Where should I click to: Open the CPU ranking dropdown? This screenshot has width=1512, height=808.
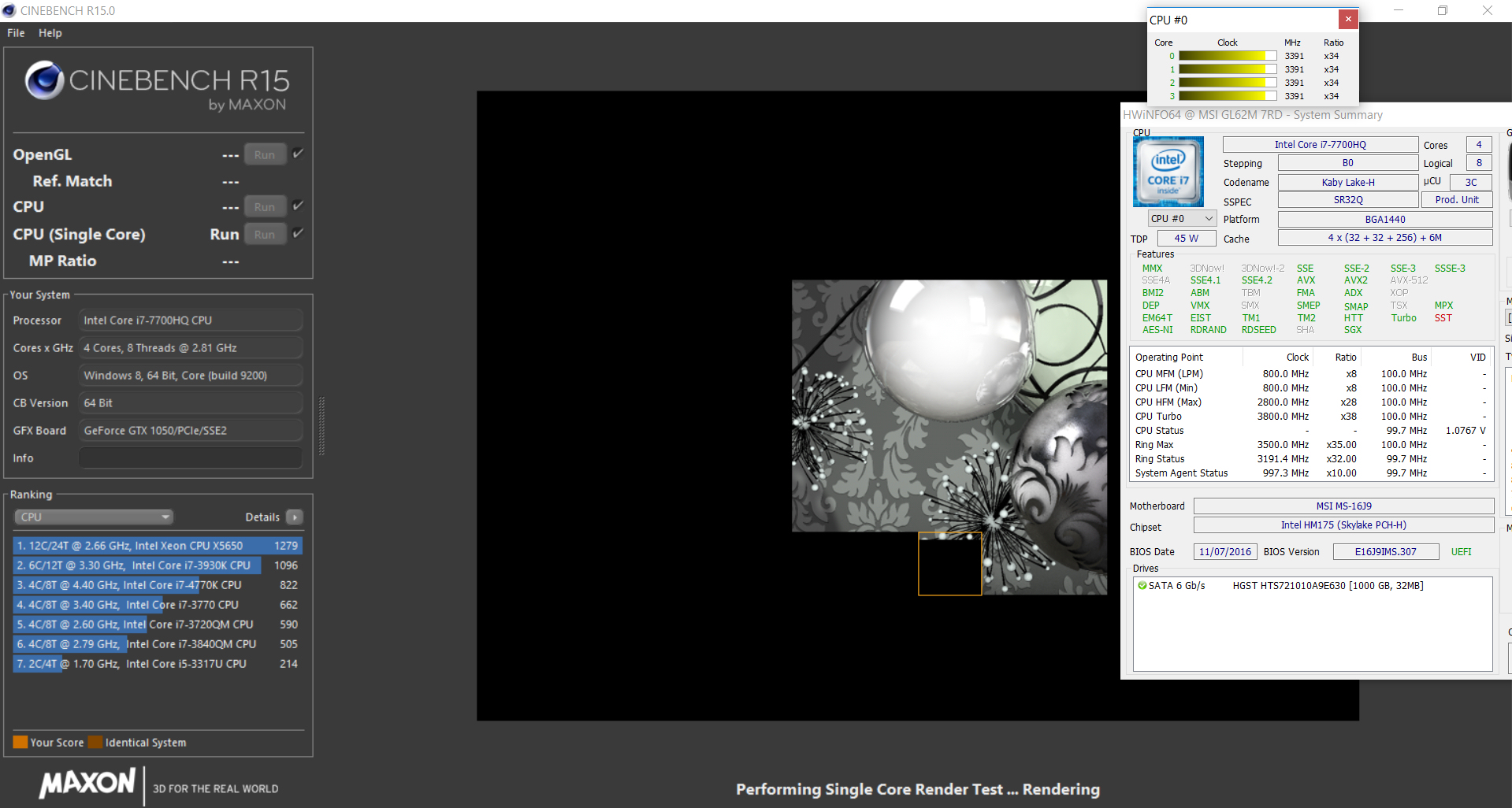[94, 517]
